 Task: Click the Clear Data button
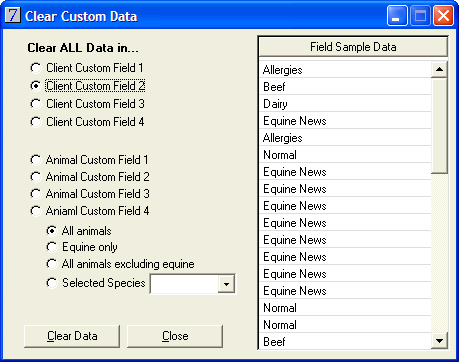click(x=72, y=336)
